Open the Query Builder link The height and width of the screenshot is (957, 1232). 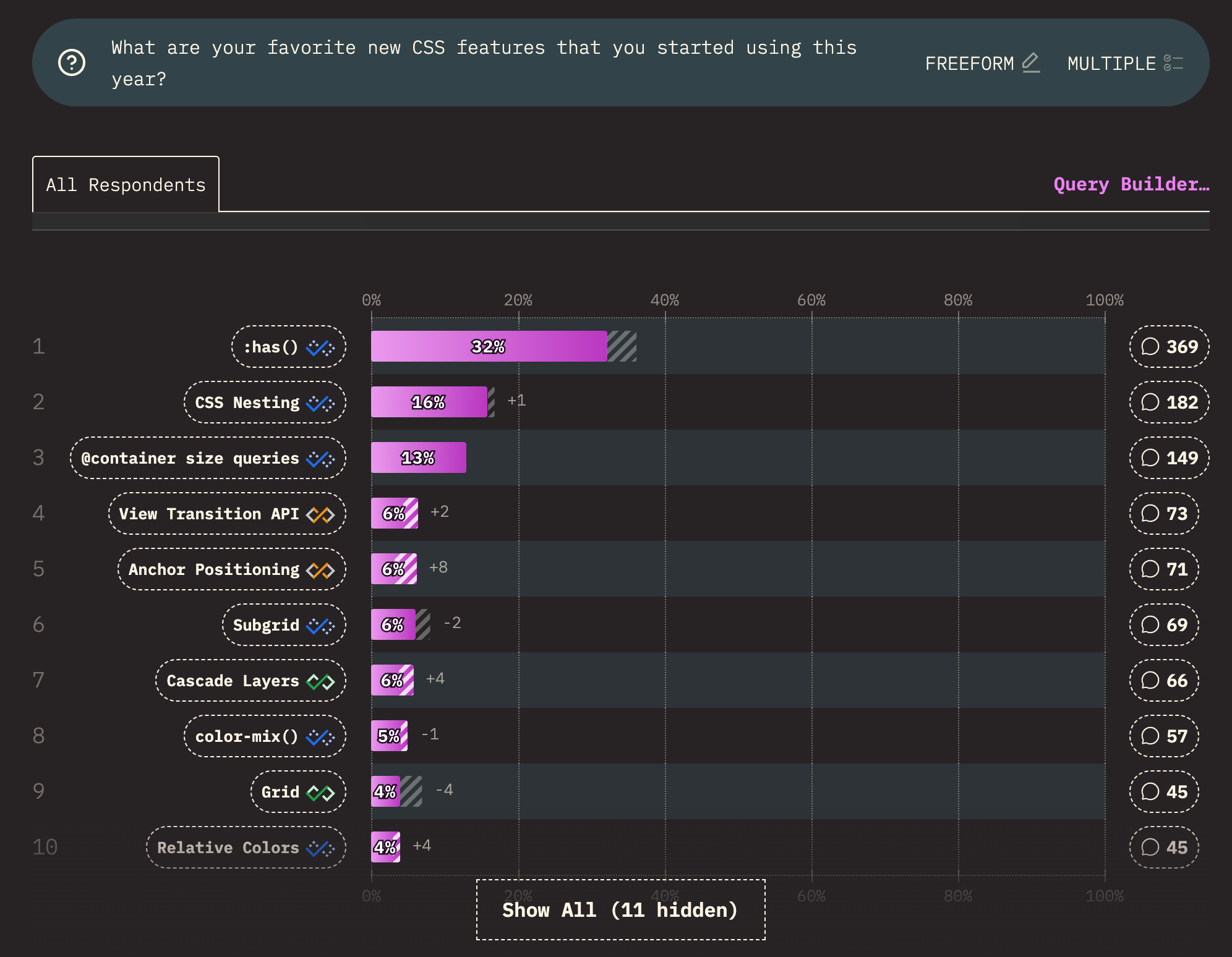pyautogui.click(x=1131, y=184)
